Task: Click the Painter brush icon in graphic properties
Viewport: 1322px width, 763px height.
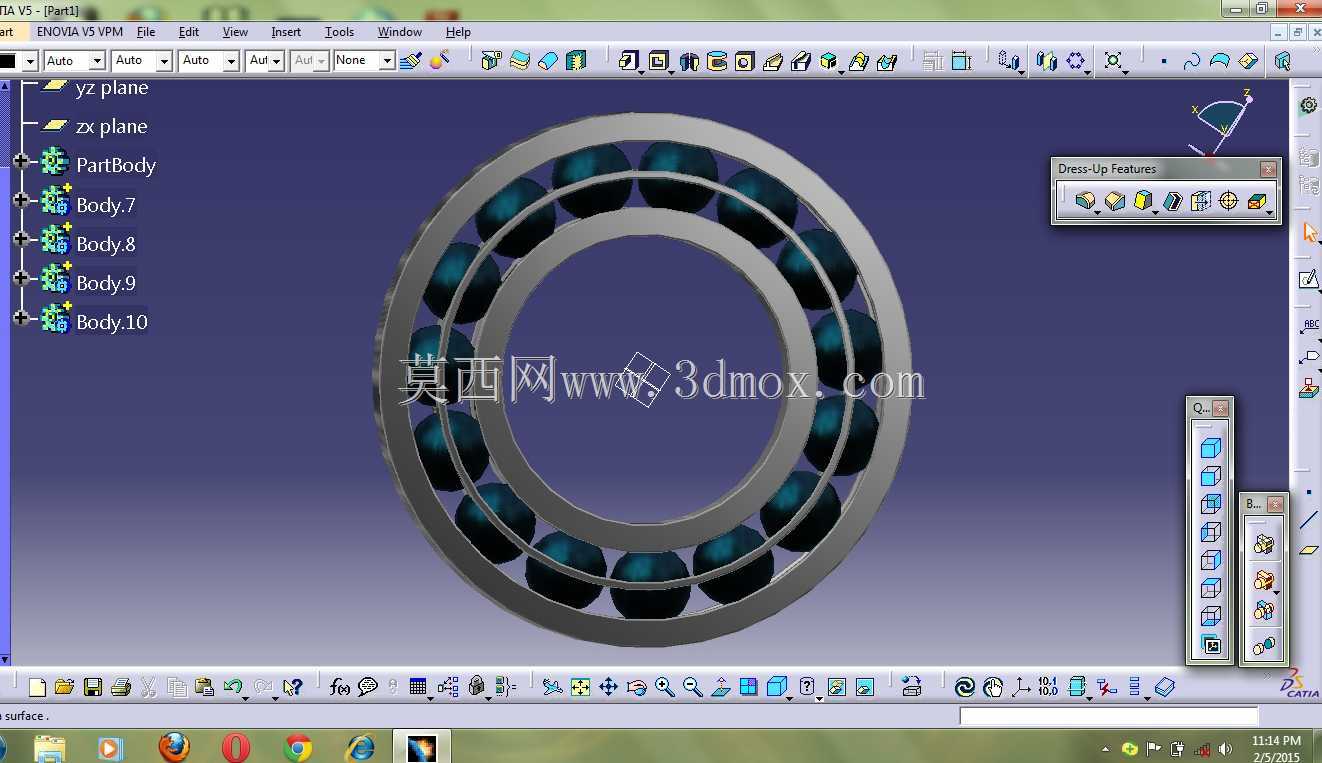Action: click(410, 61)
